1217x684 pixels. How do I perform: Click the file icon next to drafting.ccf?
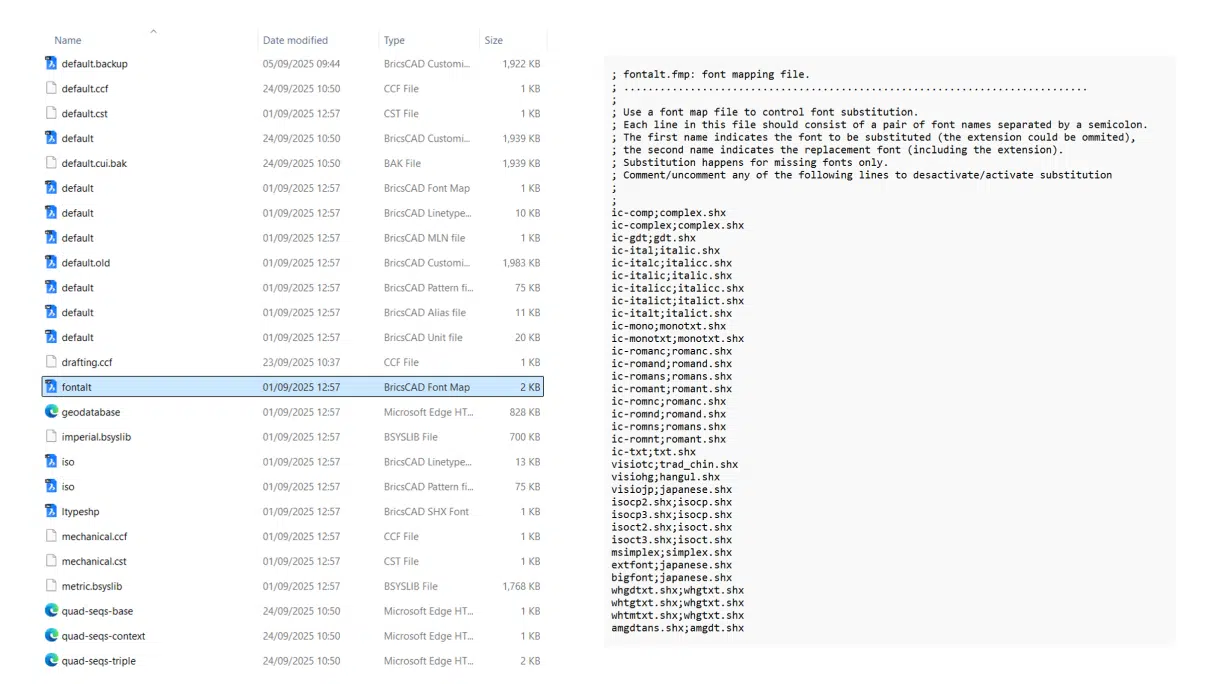(51, 362)
